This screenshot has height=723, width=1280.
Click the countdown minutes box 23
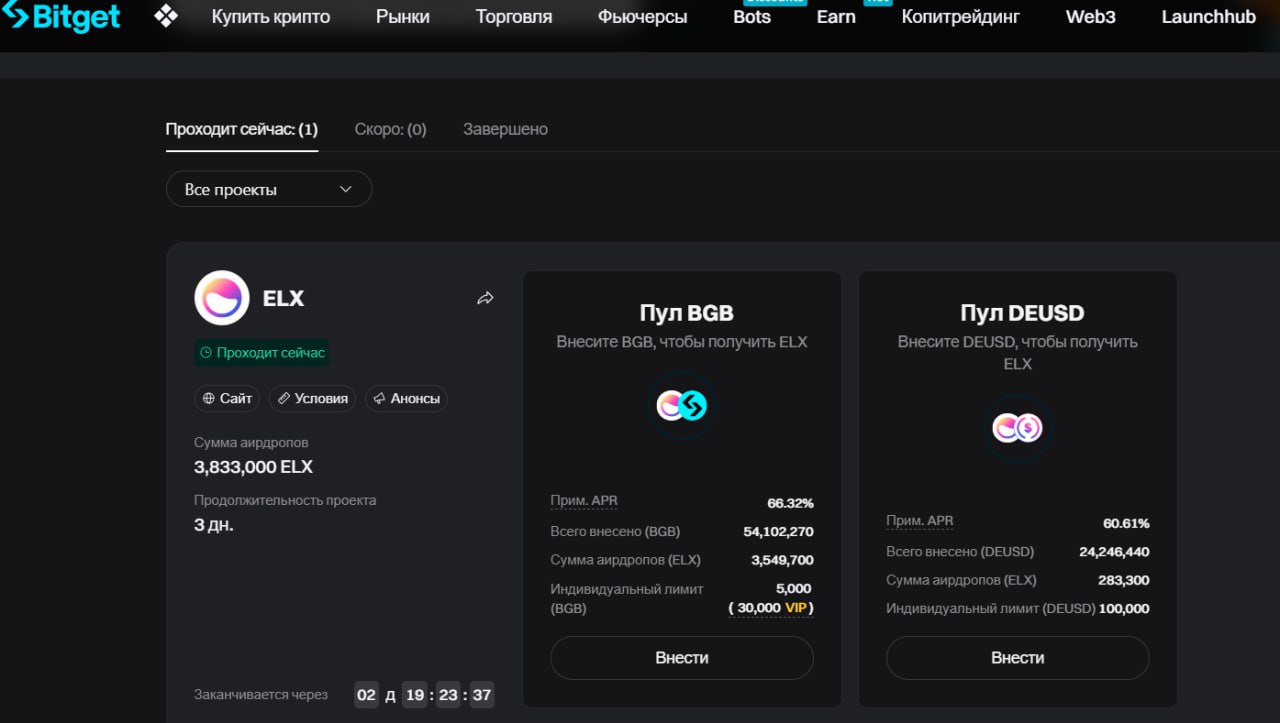pos(448,695)
